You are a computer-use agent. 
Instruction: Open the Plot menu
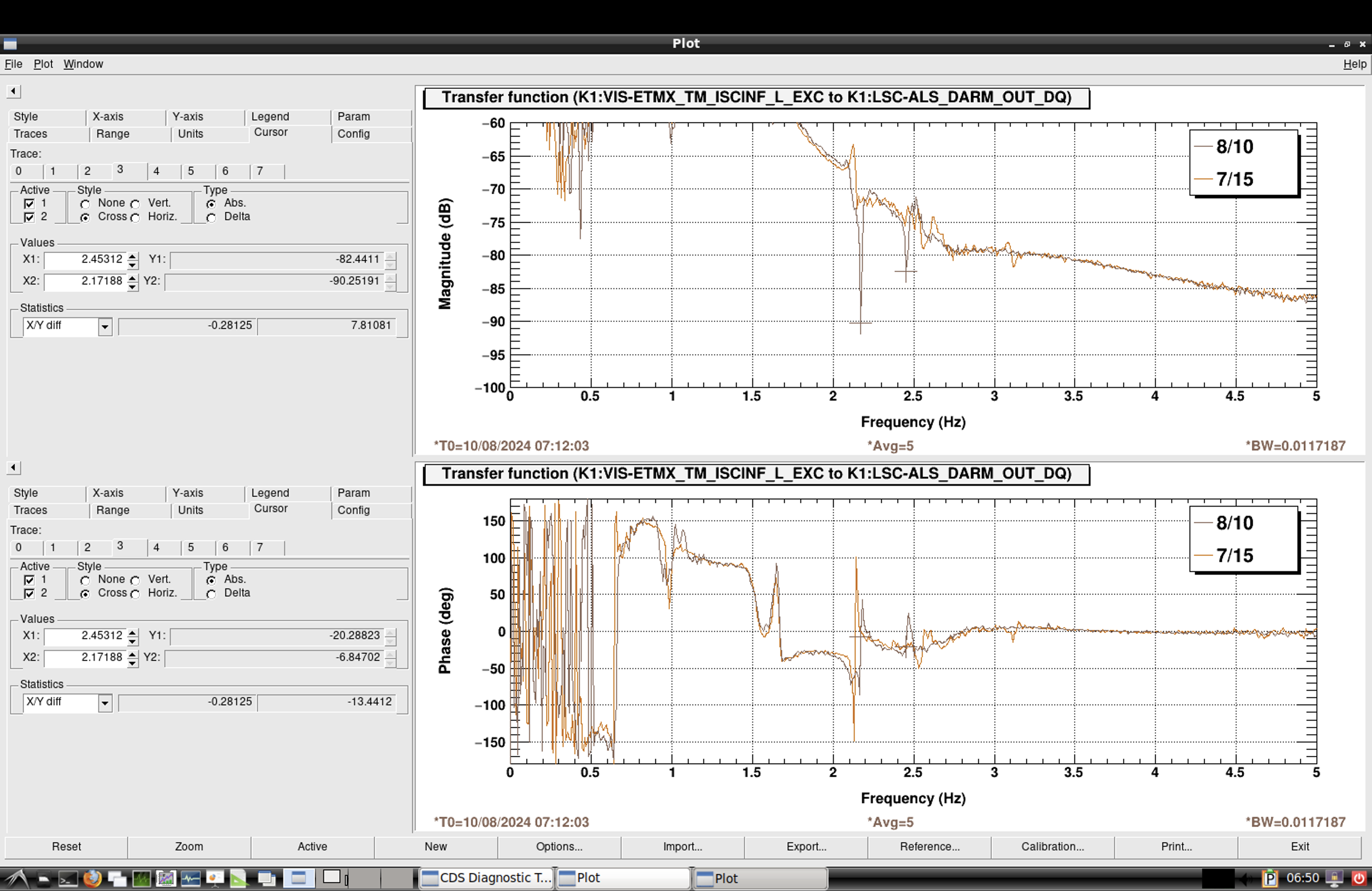43,64
